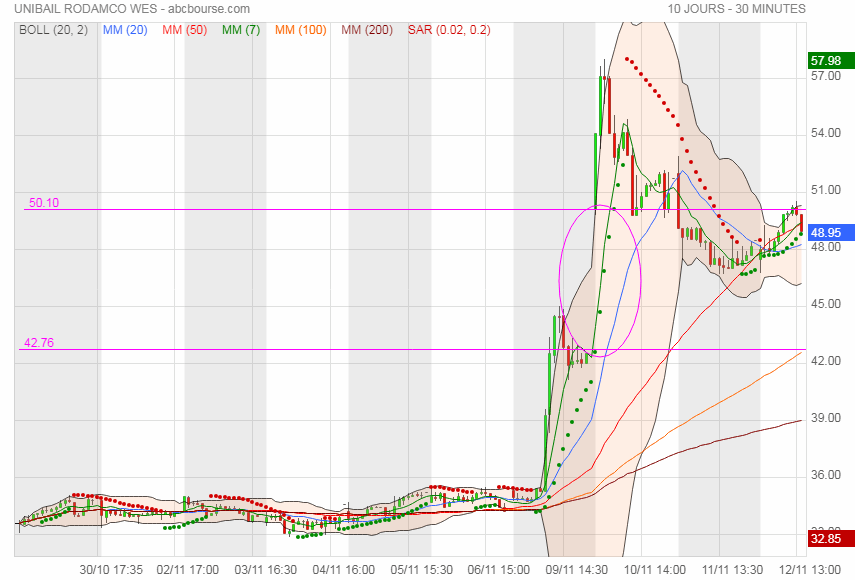Click the green 57.98 high price tag
Image resolution: width=855 pixels, height=580 pixels.
tap(831, 61)
